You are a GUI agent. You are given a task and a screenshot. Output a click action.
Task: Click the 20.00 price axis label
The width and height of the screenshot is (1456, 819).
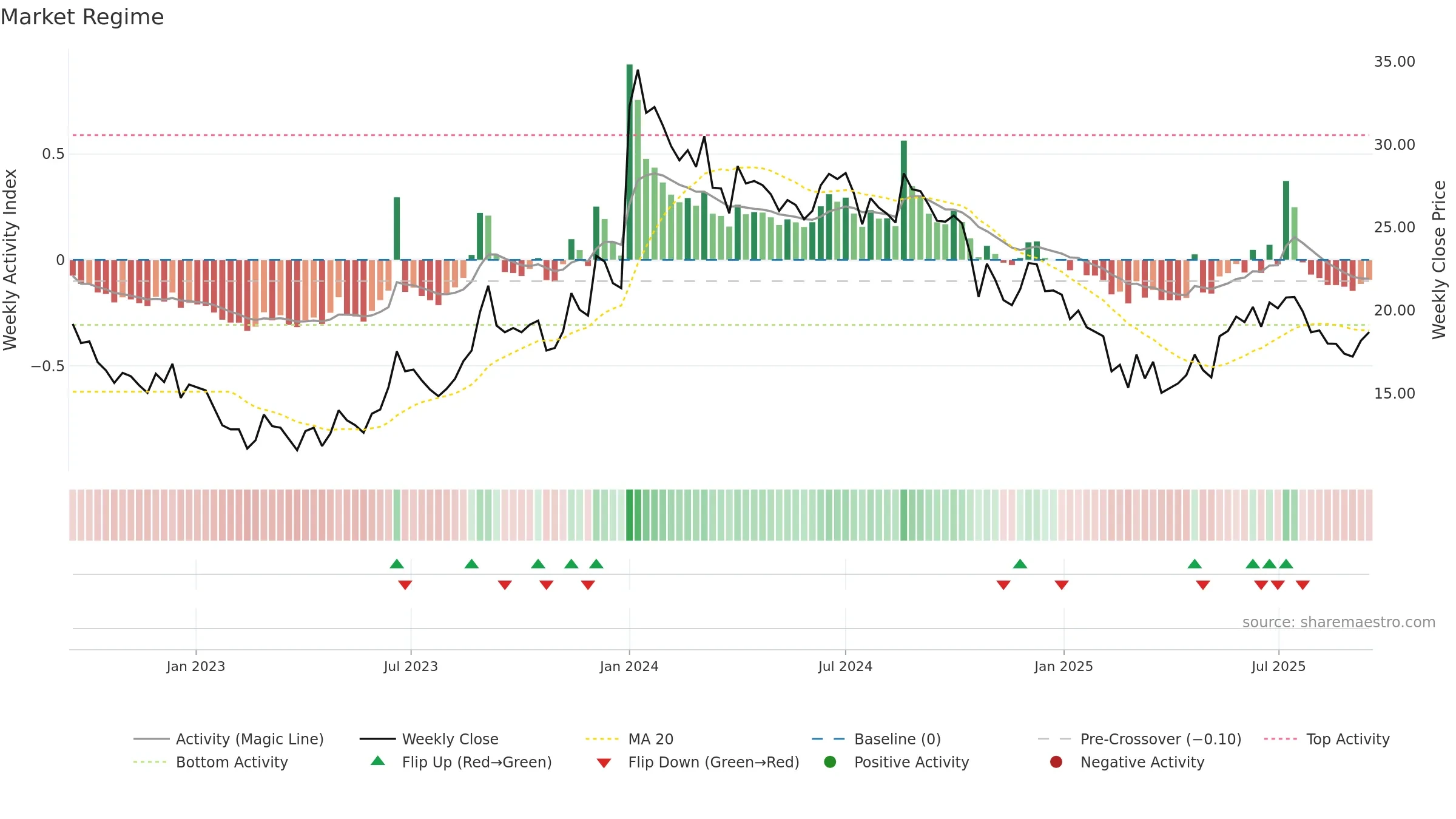pyautogui.click(x=1395, y=311)
